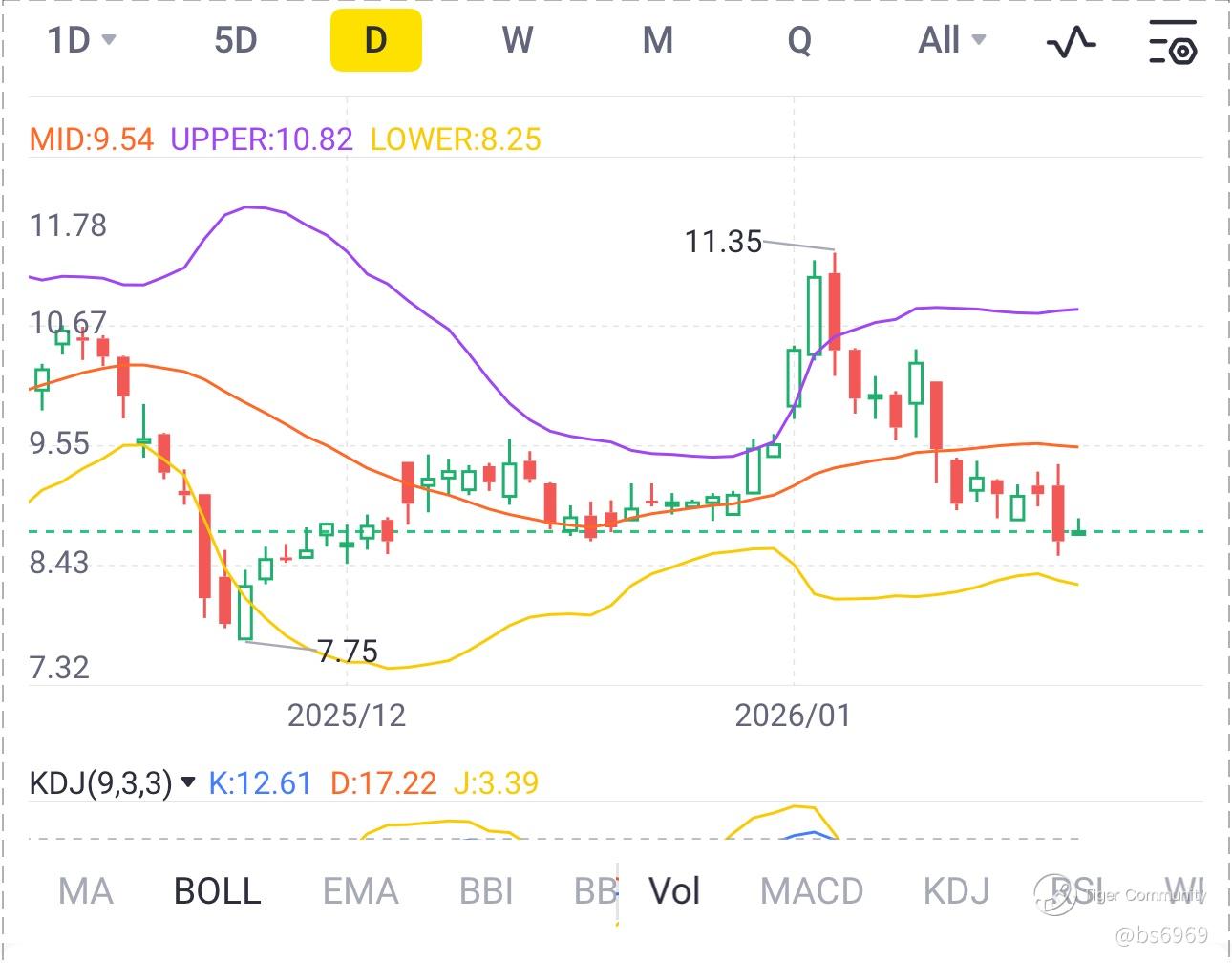The height and width of the screenshot is (963, 1232).
Task: Click the 2025/12 date axis label
Action: pos(347,716)
